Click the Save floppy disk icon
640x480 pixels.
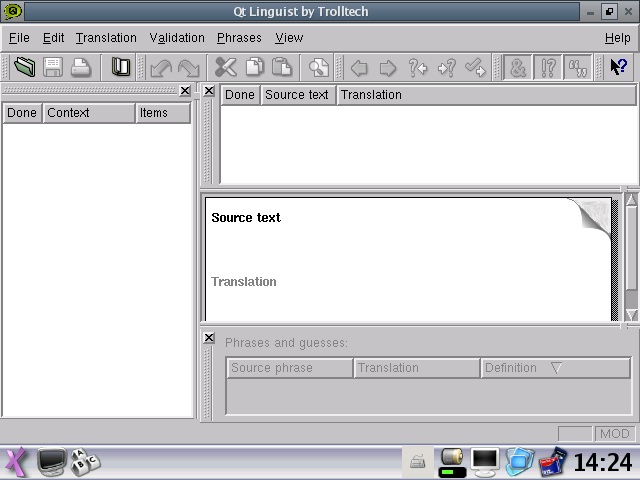[53, 68]
